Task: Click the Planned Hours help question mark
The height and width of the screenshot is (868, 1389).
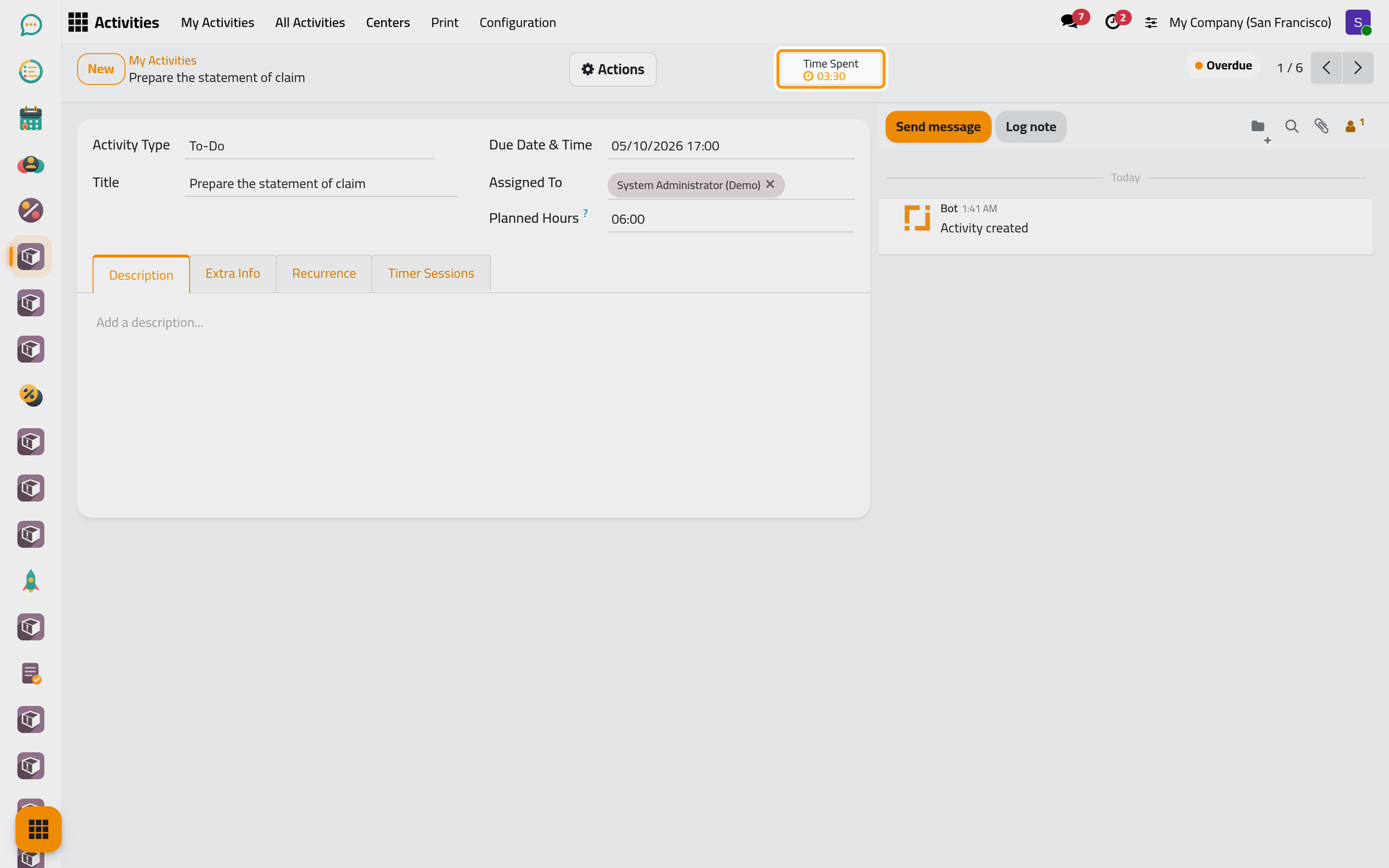Action: (585, 213)
